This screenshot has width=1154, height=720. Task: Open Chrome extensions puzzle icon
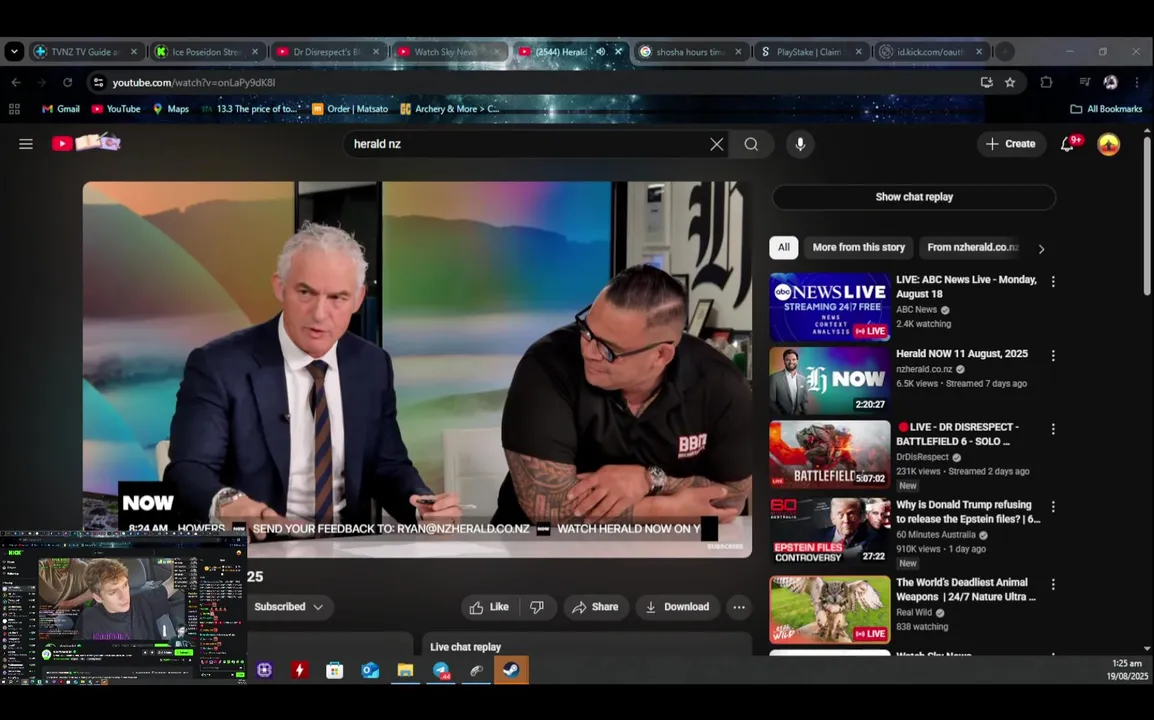click(1046, 82)
